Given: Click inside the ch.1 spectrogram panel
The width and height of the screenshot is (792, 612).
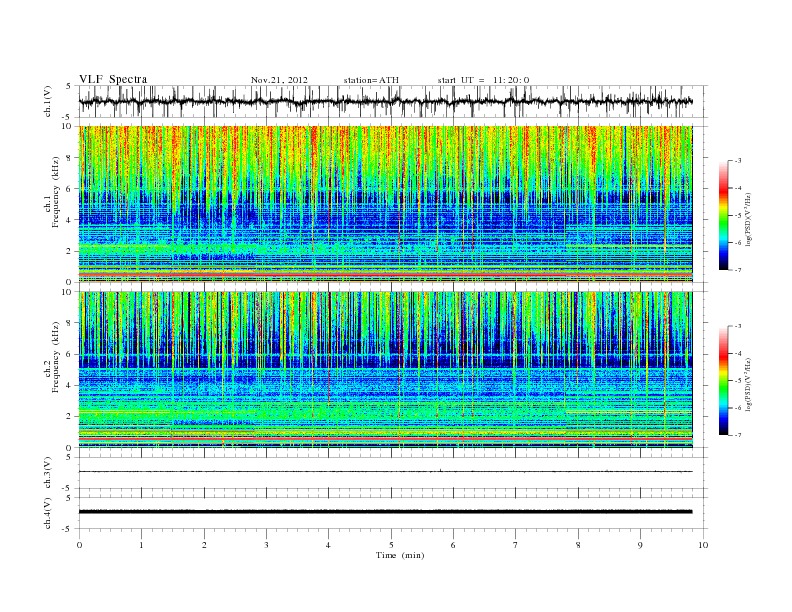Looking at the screenshot, I should click(x=385, y=204).
